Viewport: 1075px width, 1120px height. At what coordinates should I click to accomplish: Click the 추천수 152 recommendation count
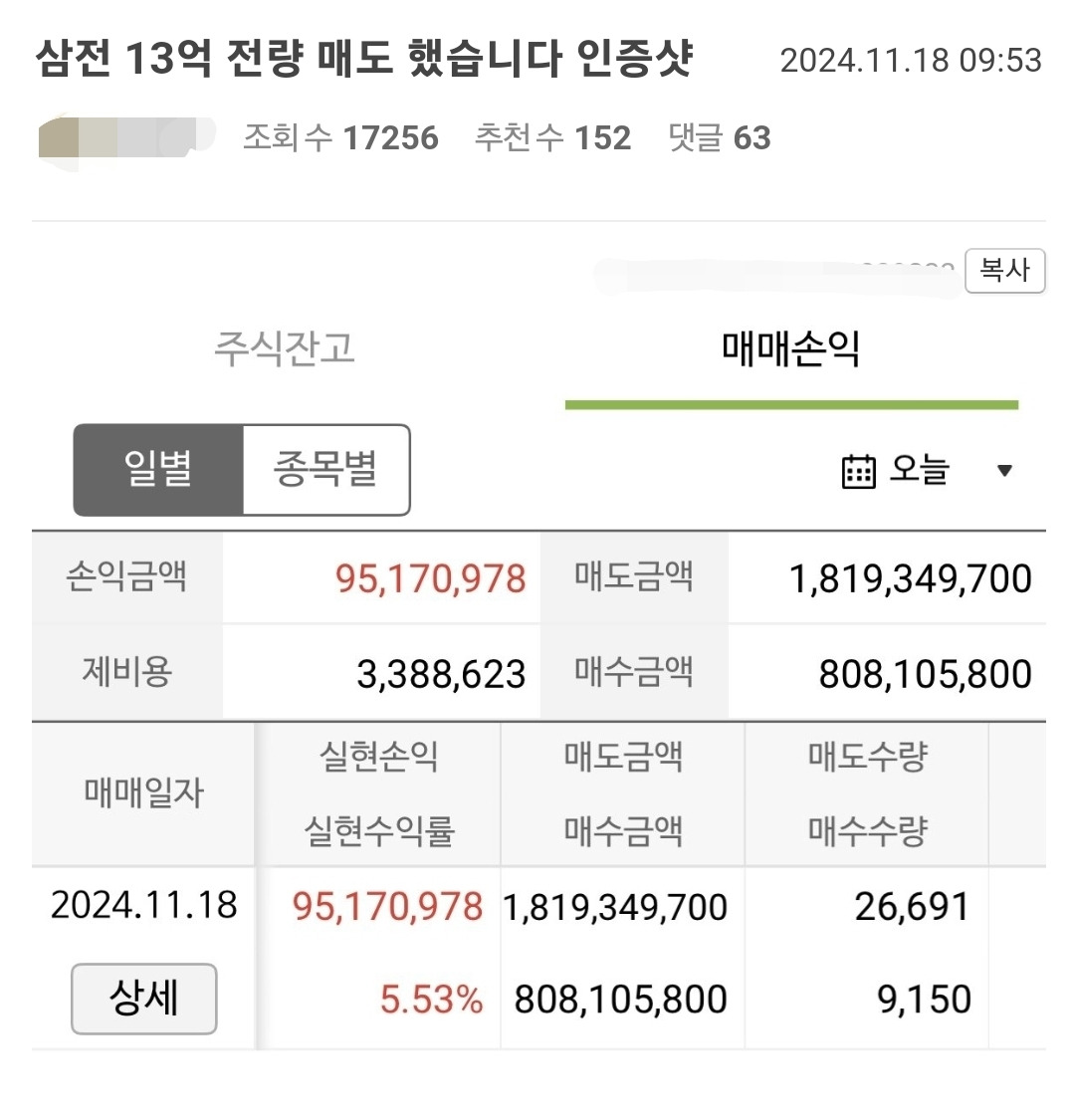coord(554,138)
